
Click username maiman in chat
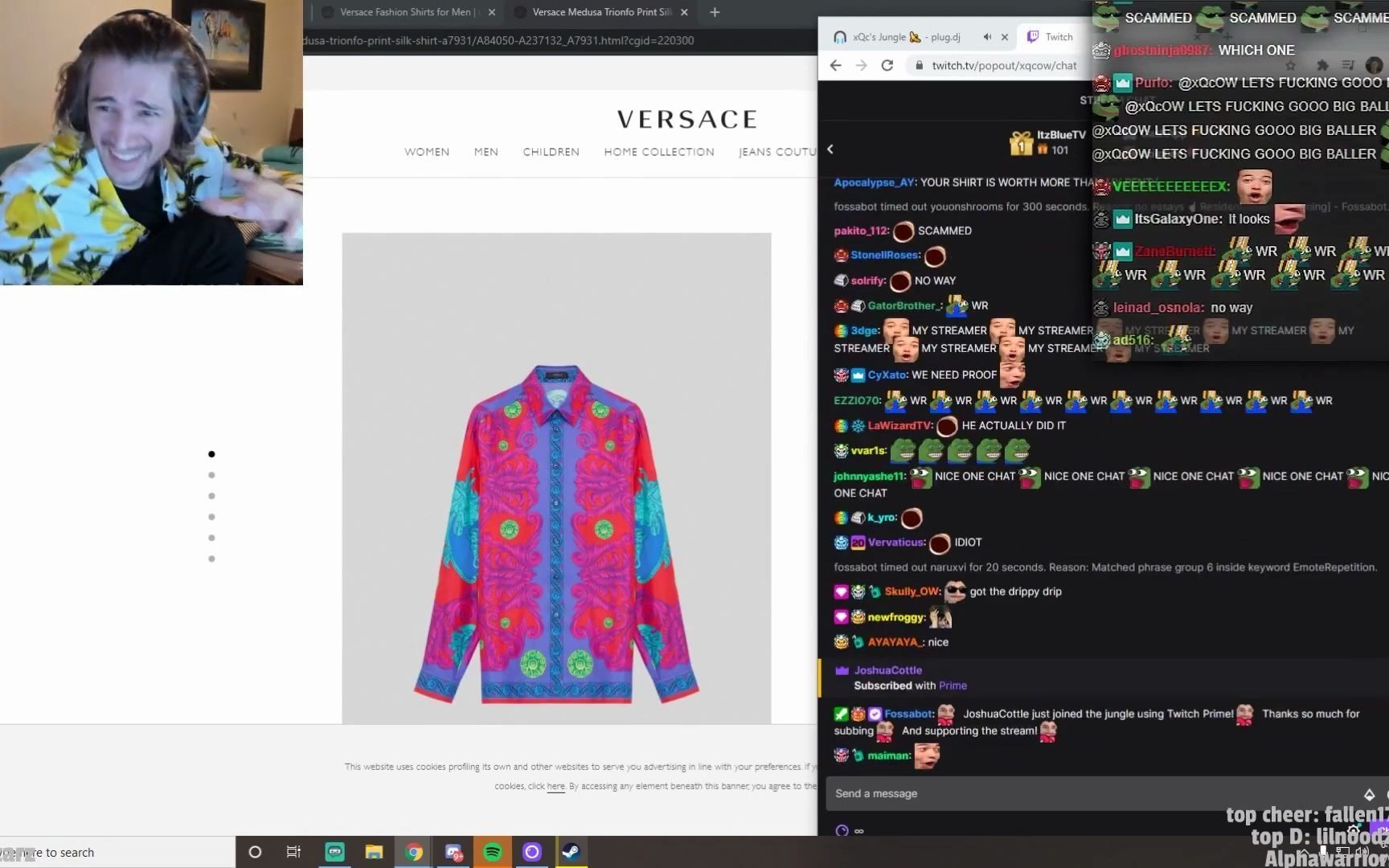pyautogui.click(x=888, y=755)
